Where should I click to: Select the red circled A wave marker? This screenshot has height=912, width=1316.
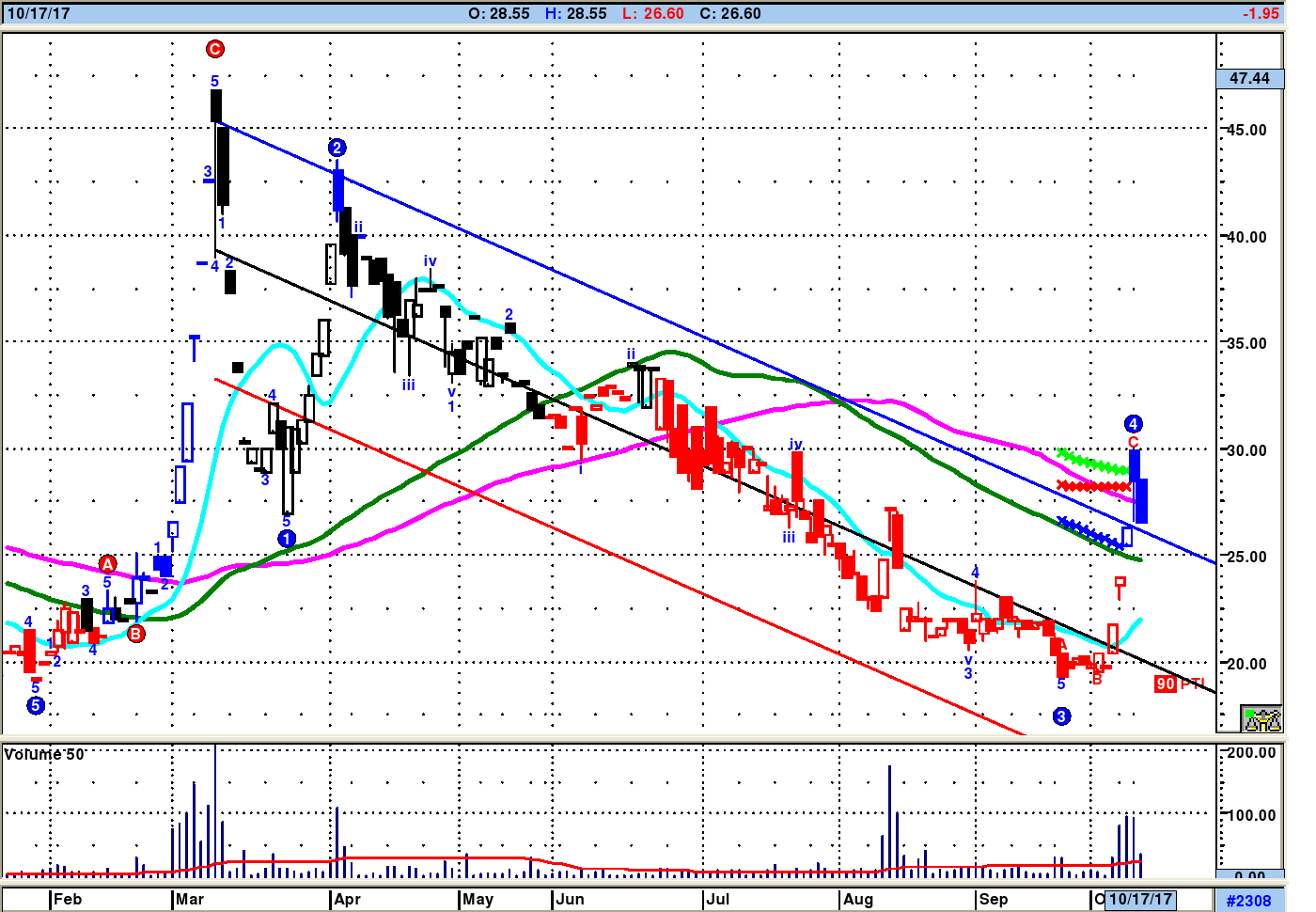point(107,564)
